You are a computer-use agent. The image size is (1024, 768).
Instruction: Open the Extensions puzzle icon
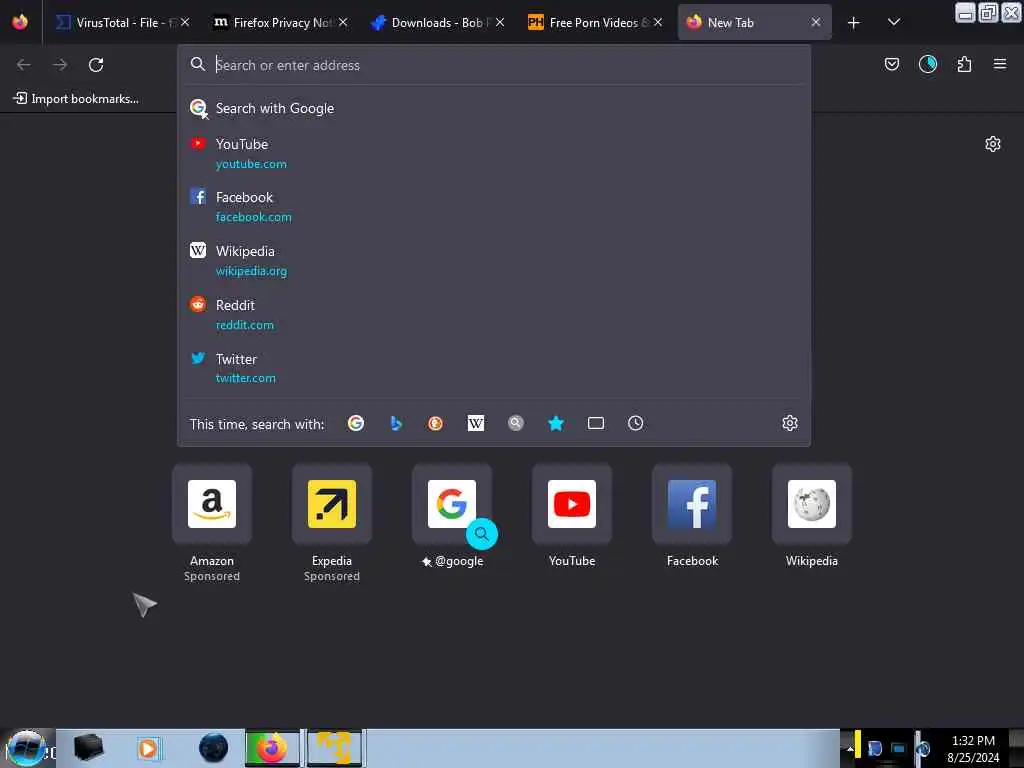(964, 64)
